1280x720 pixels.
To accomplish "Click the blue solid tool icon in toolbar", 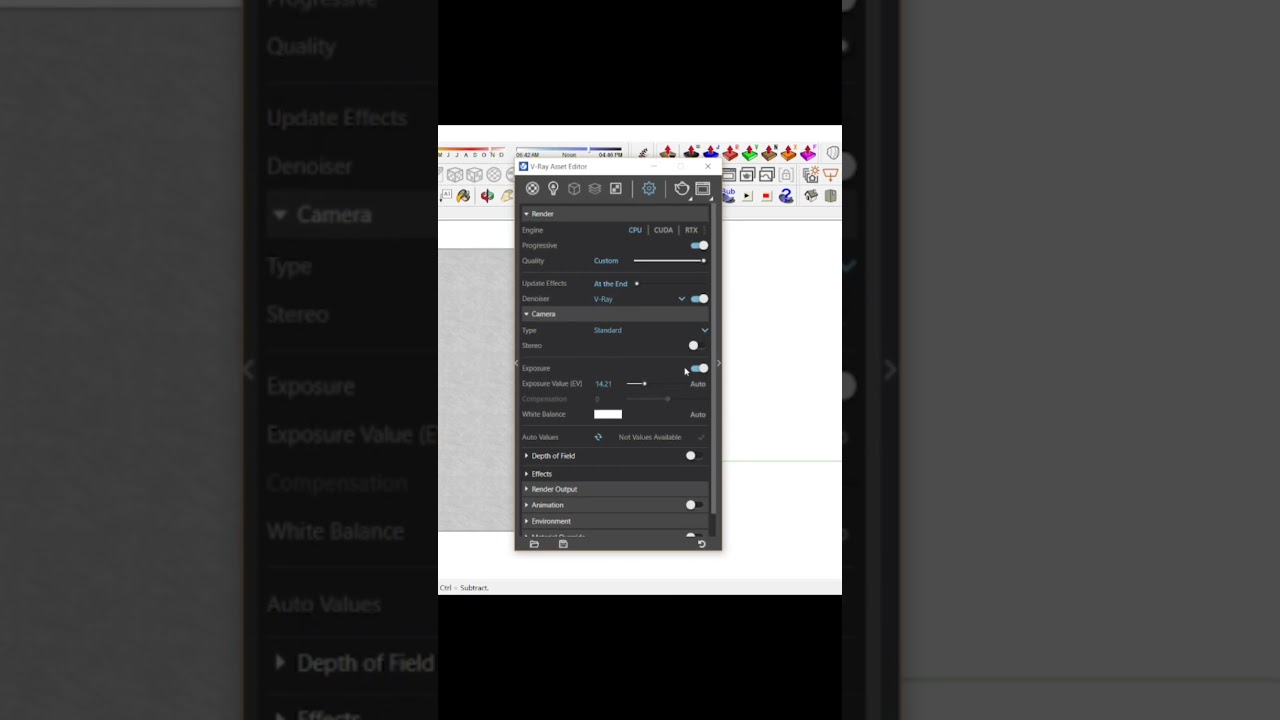I will [711, 153].
